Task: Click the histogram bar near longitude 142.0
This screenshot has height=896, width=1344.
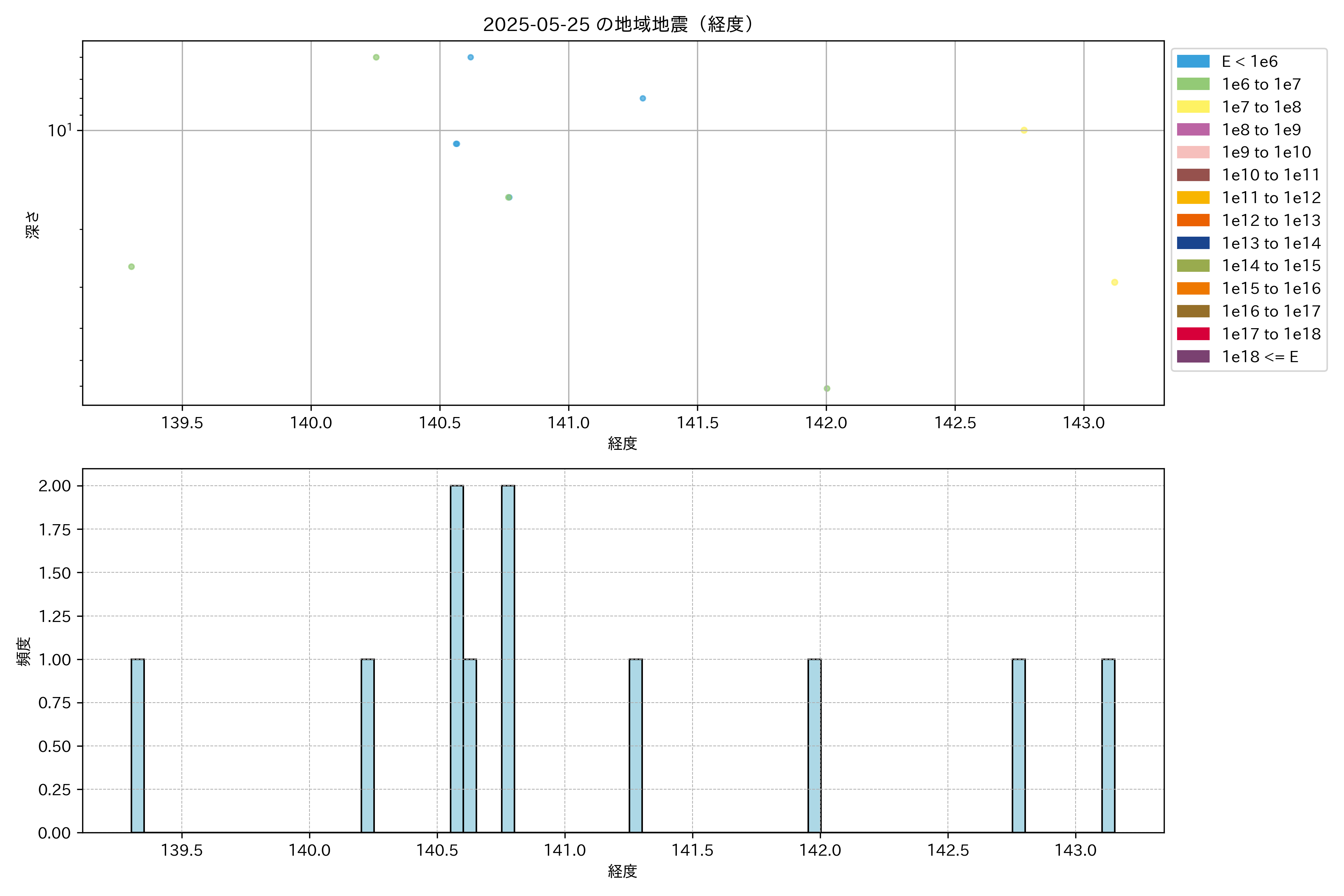Action: 814,746
